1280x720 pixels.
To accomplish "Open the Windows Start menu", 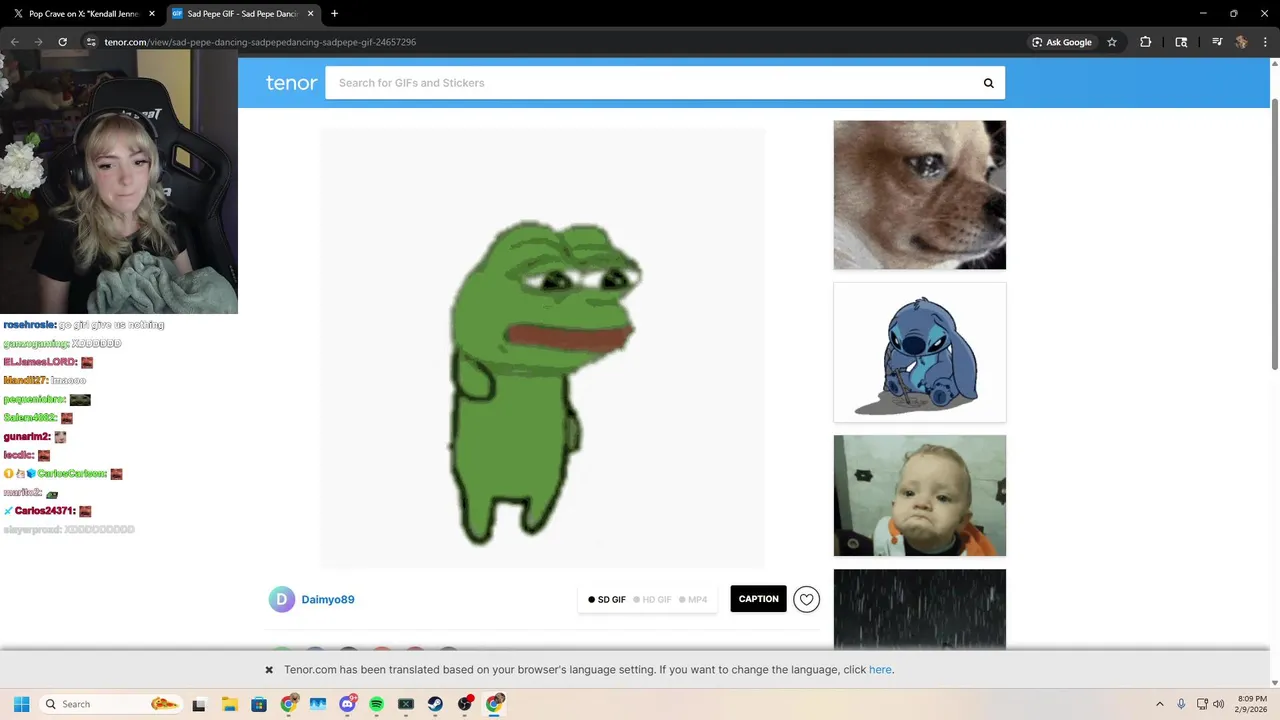I will coord(21,704).
